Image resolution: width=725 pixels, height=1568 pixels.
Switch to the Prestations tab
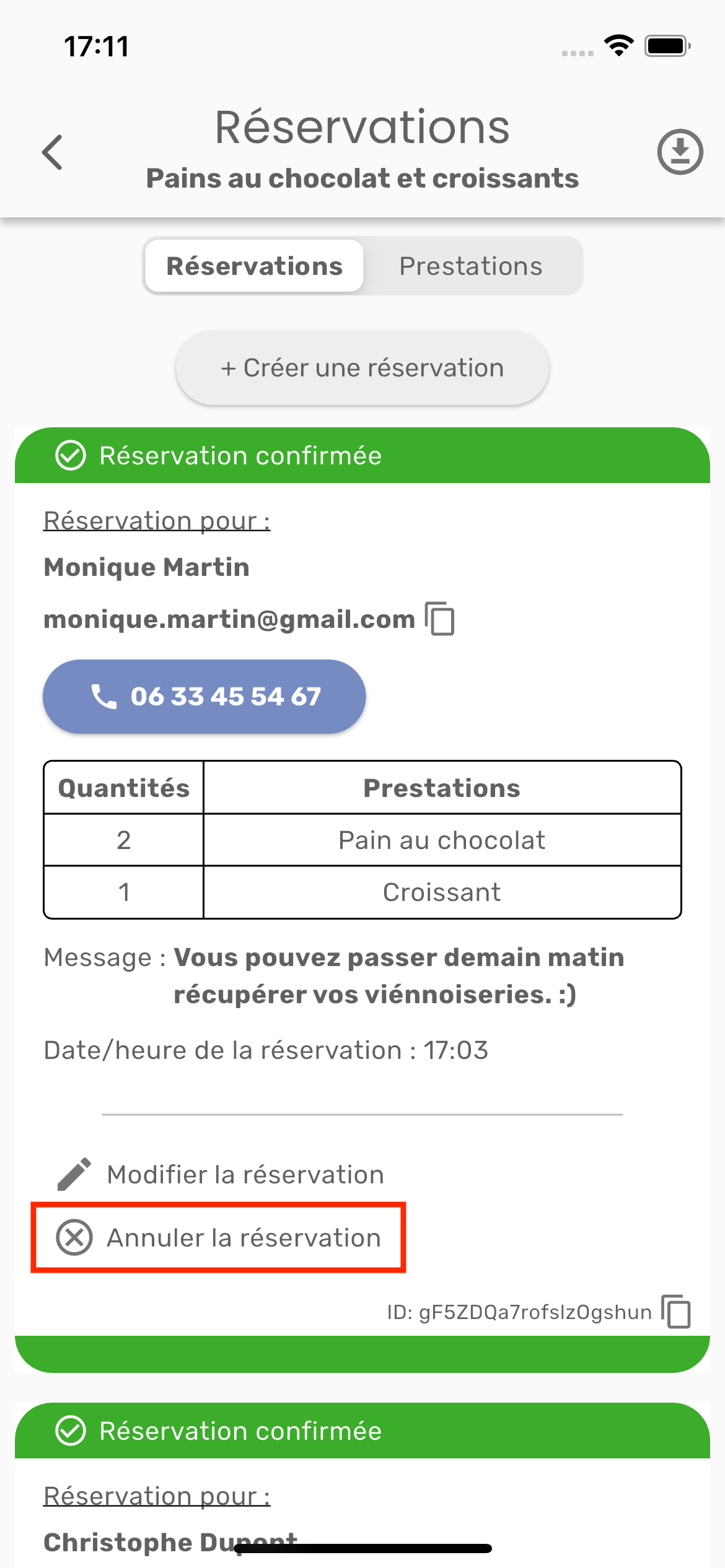point(471,266)
